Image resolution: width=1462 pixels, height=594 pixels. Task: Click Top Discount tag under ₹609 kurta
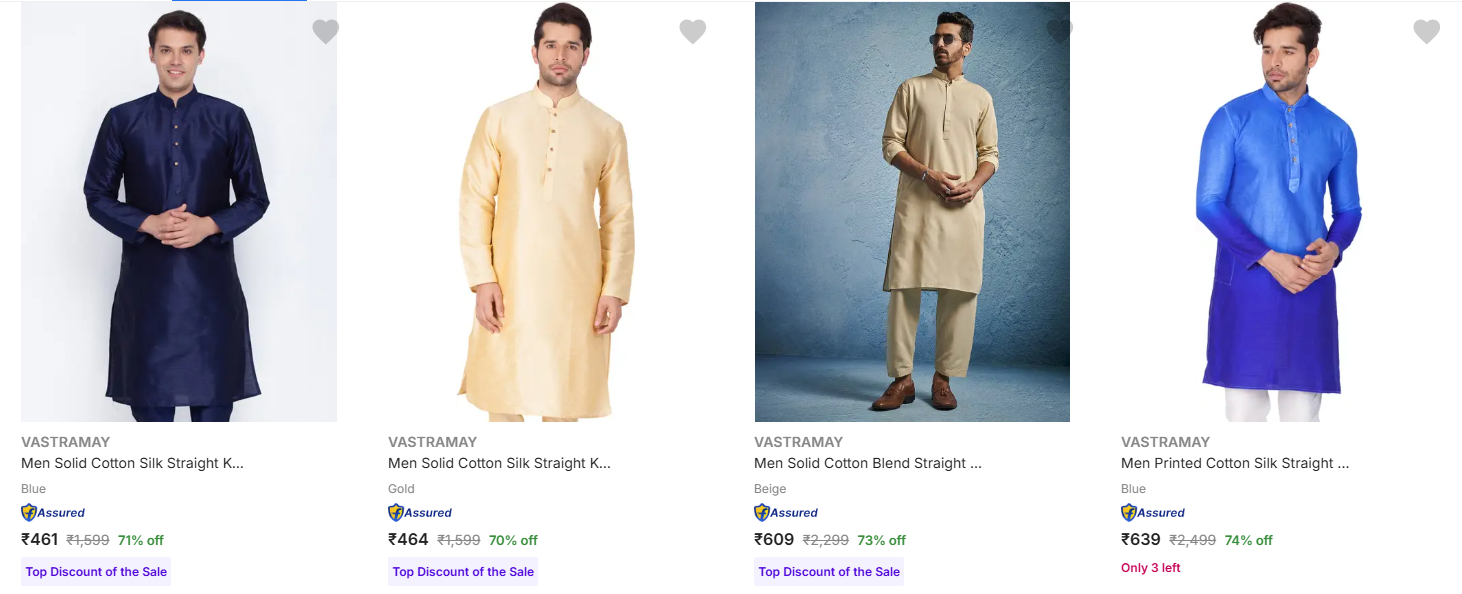(x=829, y=572)
